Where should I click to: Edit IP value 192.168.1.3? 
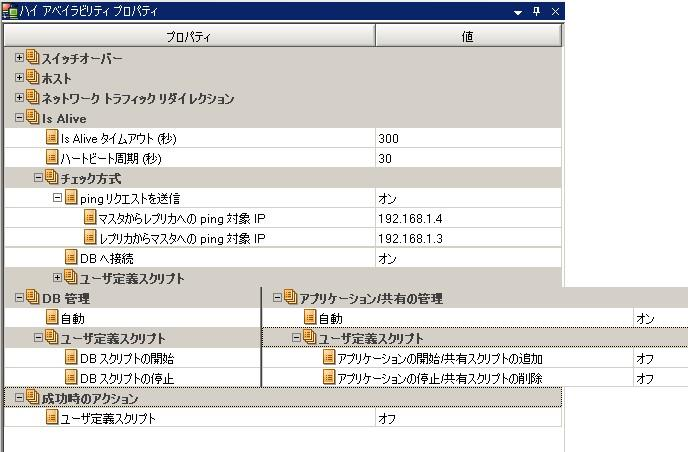point(468,238)
